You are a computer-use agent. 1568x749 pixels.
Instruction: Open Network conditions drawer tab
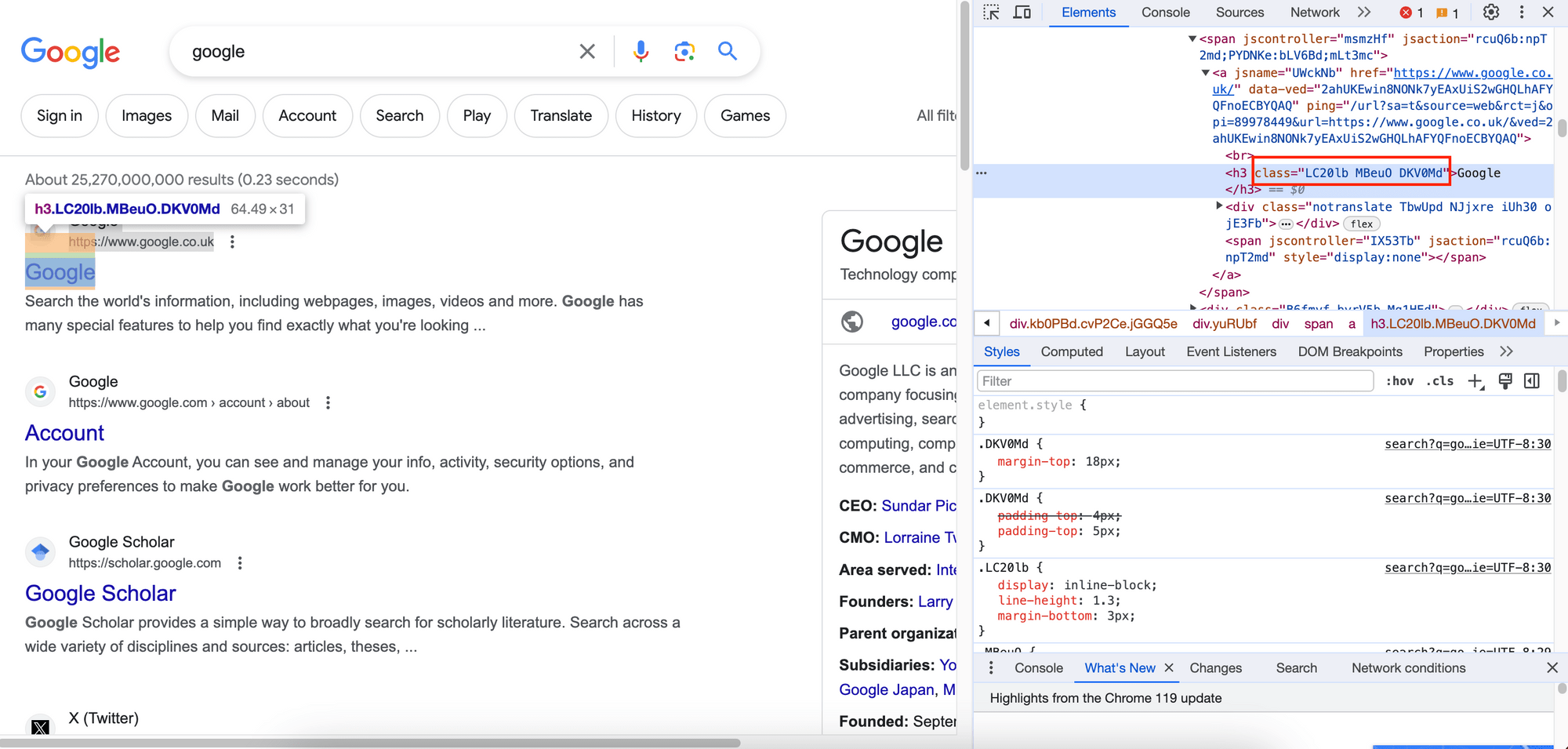pos(1408,668)
